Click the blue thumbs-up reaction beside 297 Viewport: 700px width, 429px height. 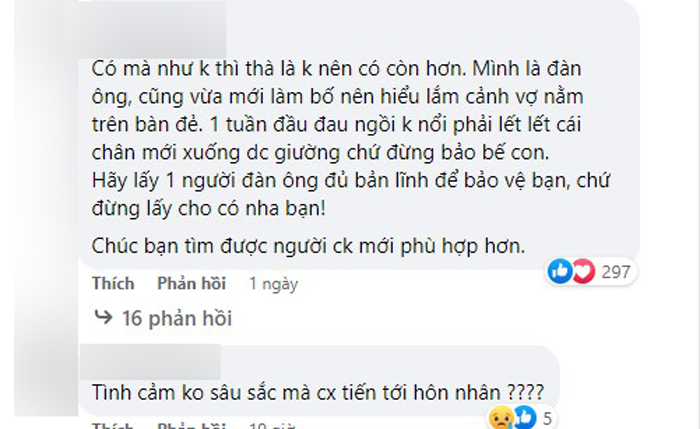tap(560, 271)
